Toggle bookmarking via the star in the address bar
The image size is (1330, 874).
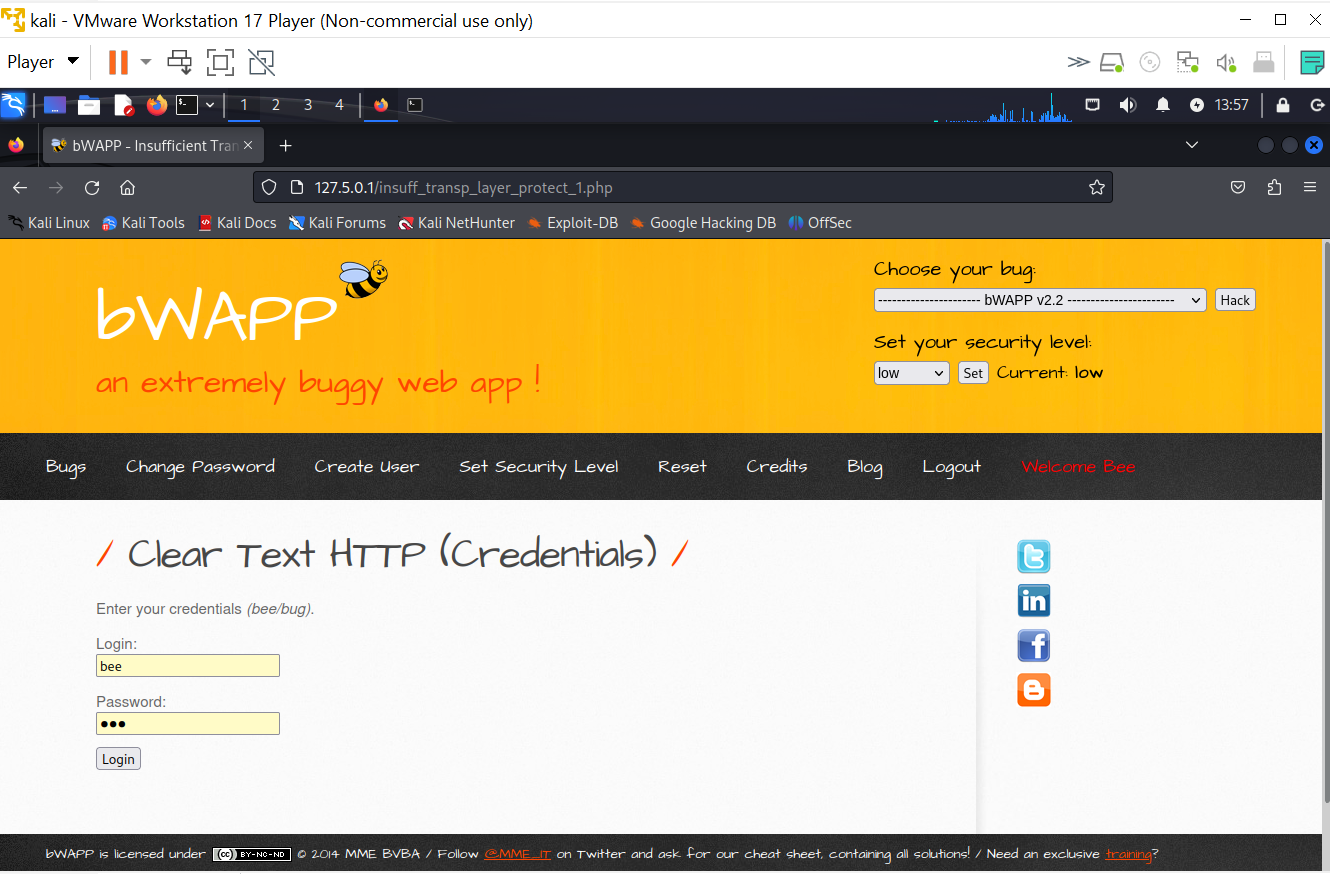(x=1097, y=187)
